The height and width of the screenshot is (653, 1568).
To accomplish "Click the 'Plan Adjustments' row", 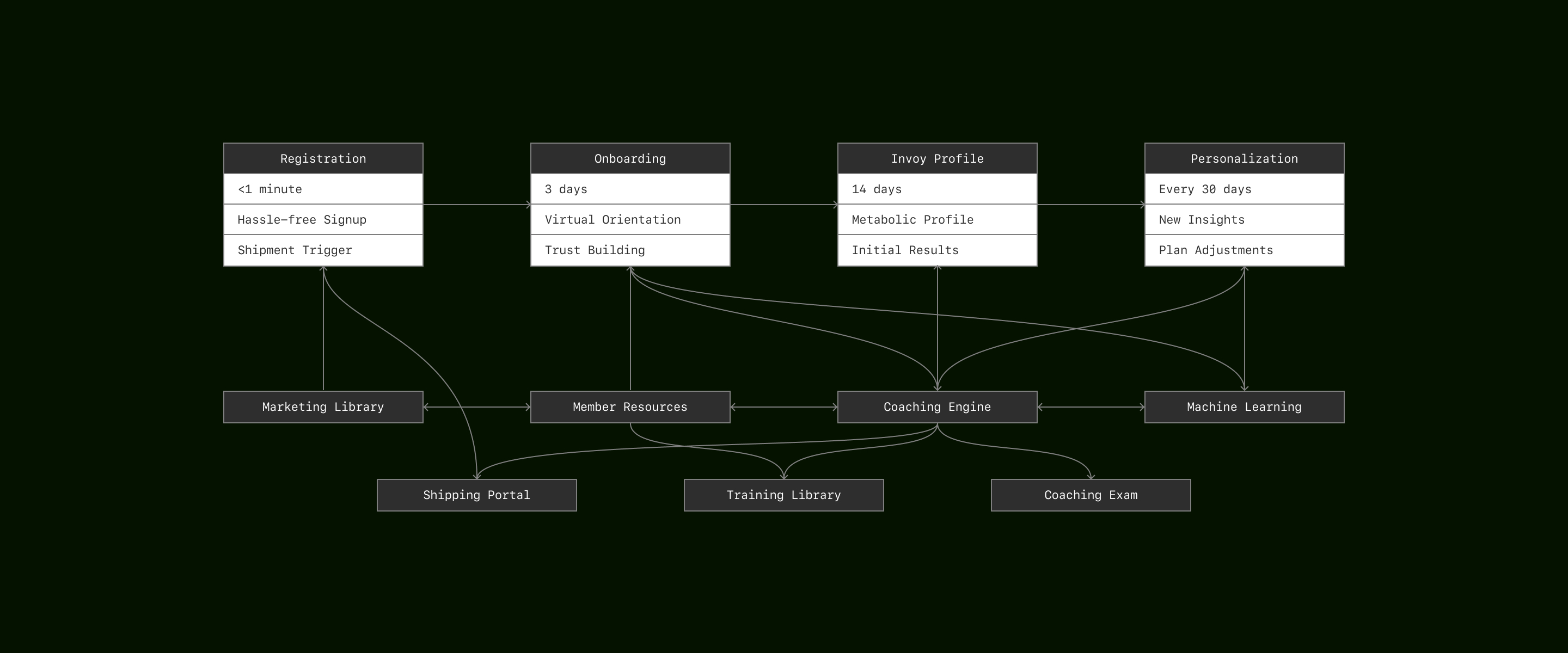I will point(1244,250).
